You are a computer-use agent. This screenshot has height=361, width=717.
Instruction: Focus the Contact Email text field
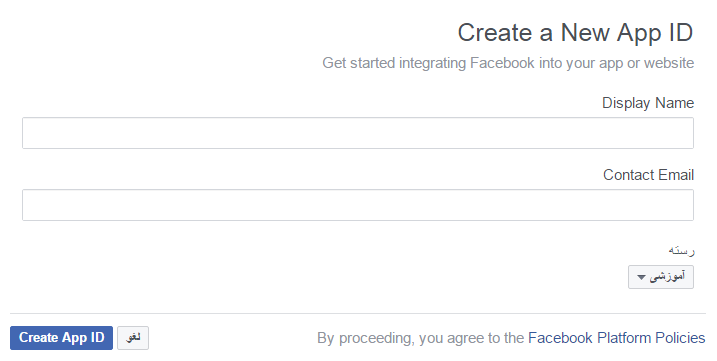tap(358, 205)
